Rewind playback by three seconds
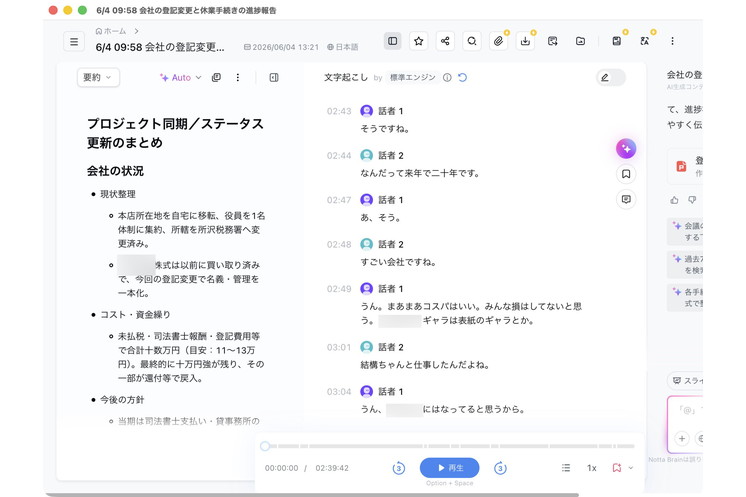Image resolution: width=746 pixels, height=497 pixels. coord(399,468)
